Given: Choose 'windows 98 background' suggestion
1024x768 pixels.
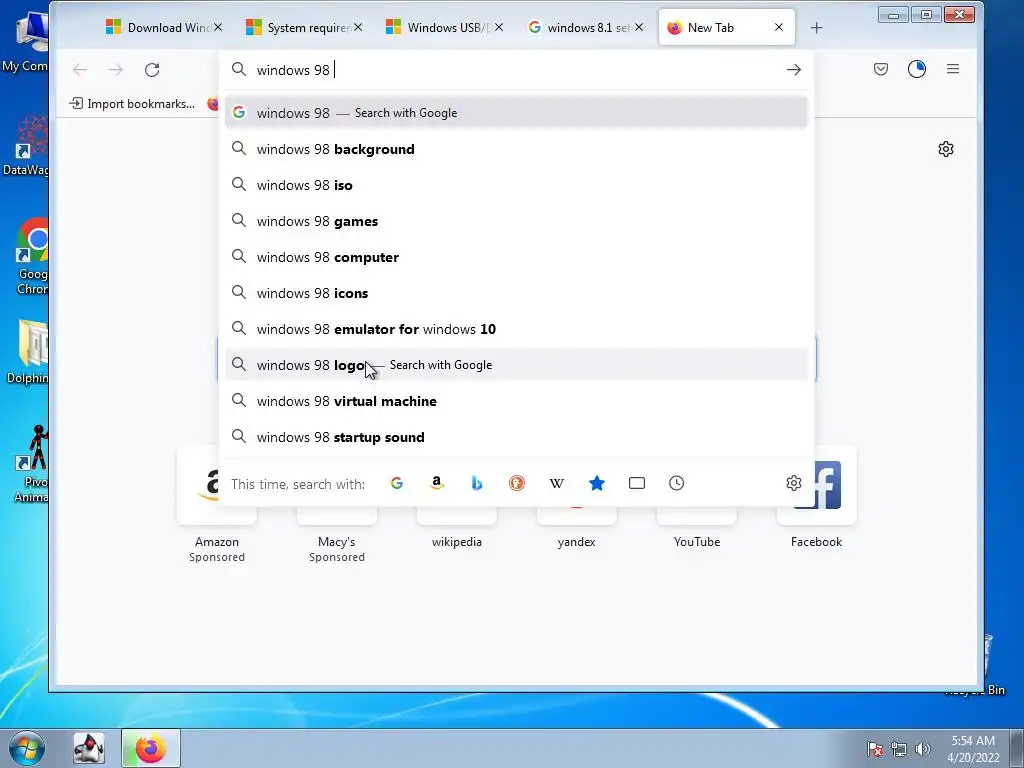Looking at the screenshot, I should point(517,149).
